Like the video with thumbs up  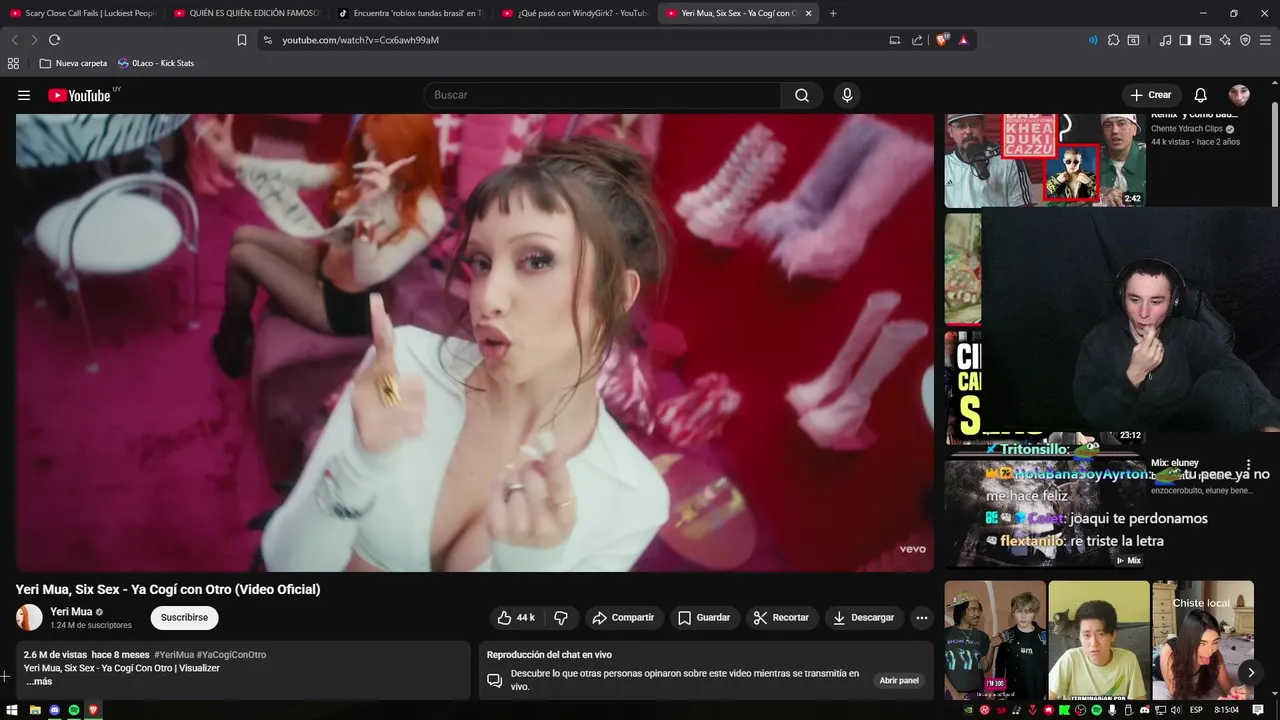click(x=516, y=618)
